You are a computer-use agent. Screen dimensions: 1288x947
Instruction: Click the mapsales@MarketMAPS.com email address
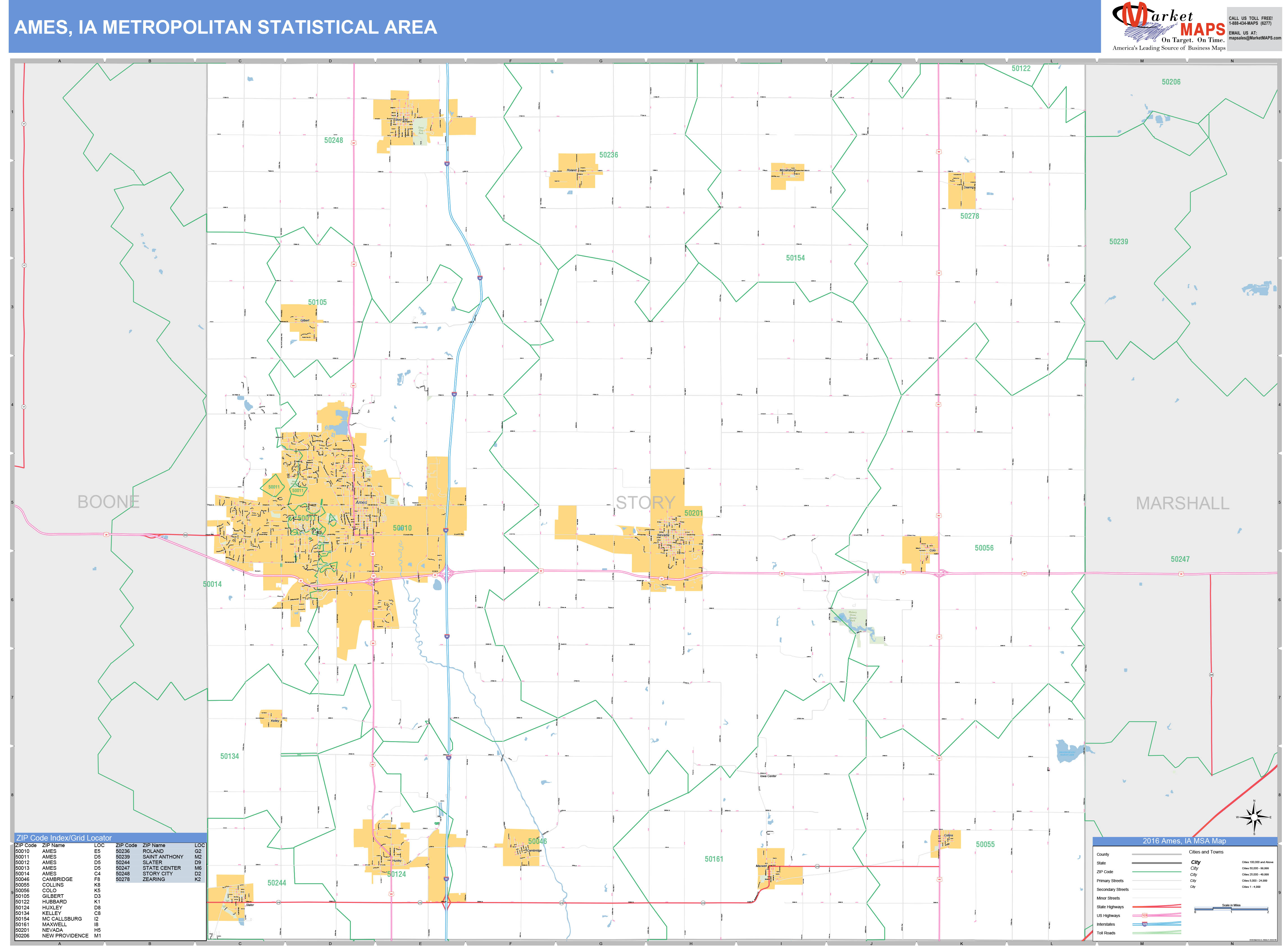[x=1254, y=38]
